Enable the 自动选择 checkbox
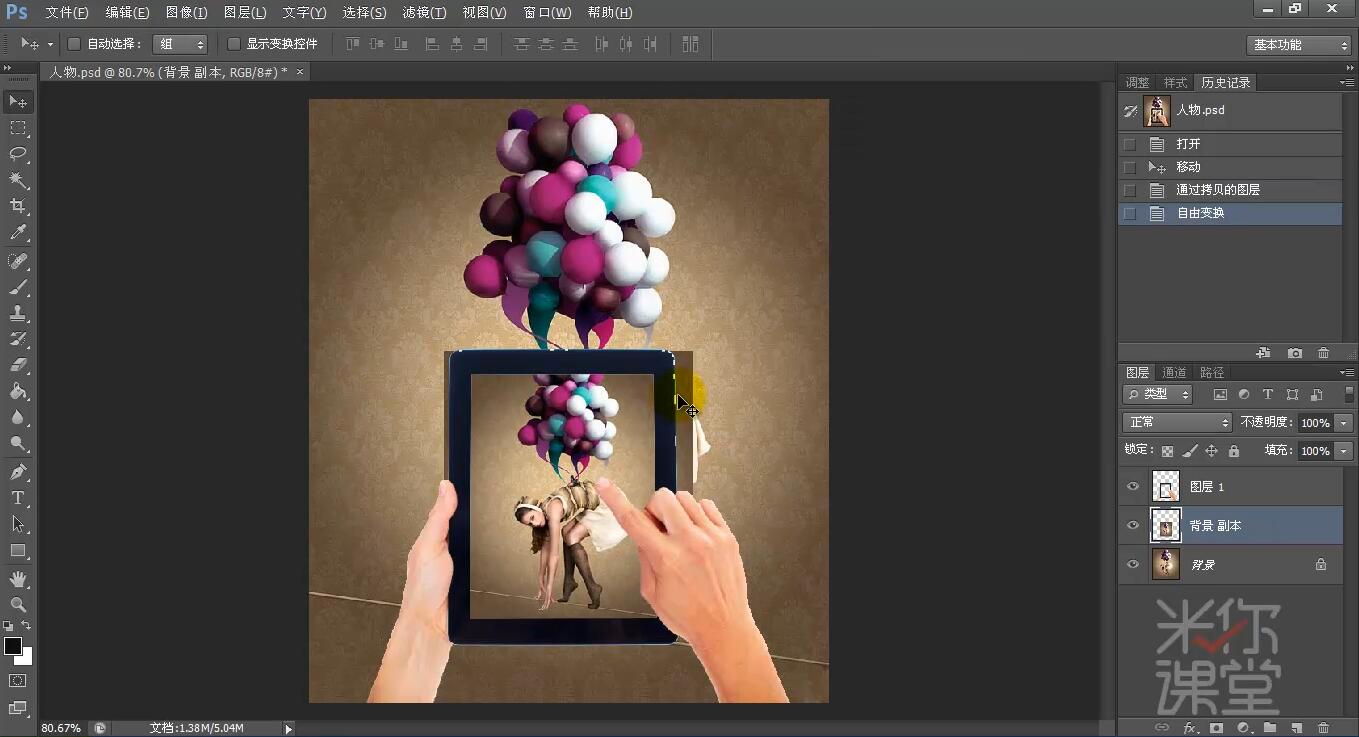 coord(74,44)
